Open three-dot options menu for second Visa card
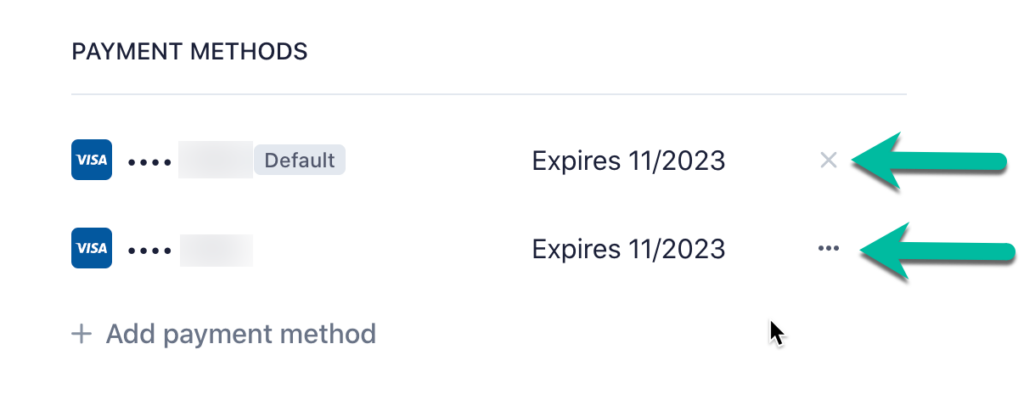 point(828,248)
